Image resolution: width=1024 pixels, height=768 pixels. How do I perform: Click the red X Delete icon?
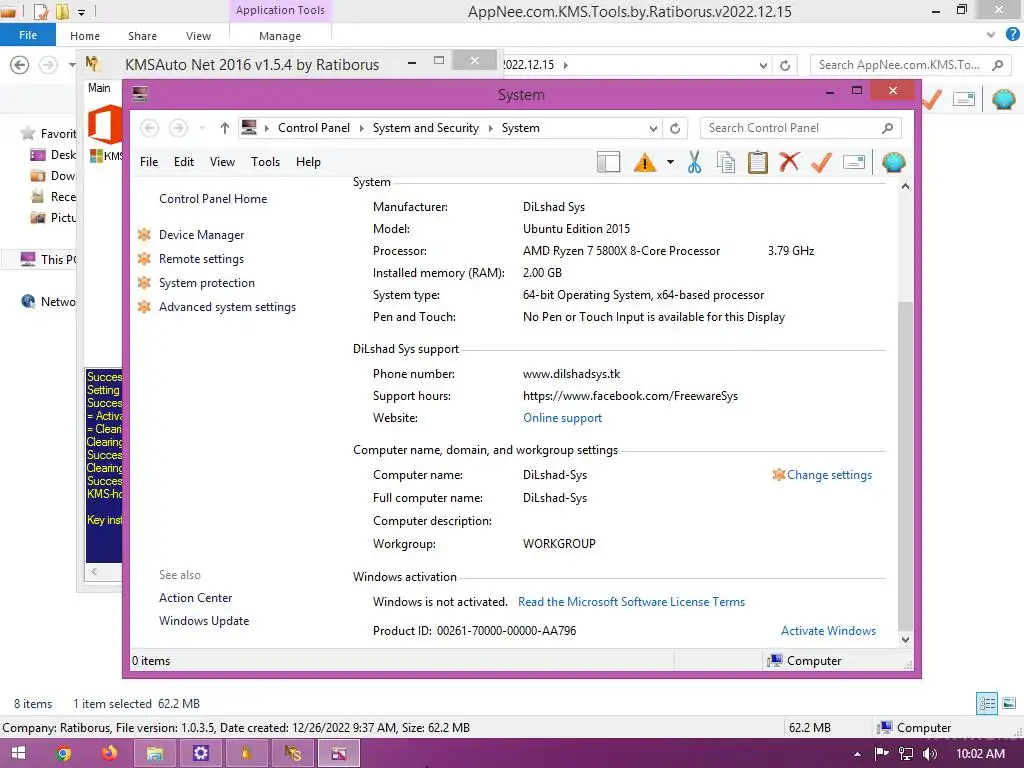[789, 161]
